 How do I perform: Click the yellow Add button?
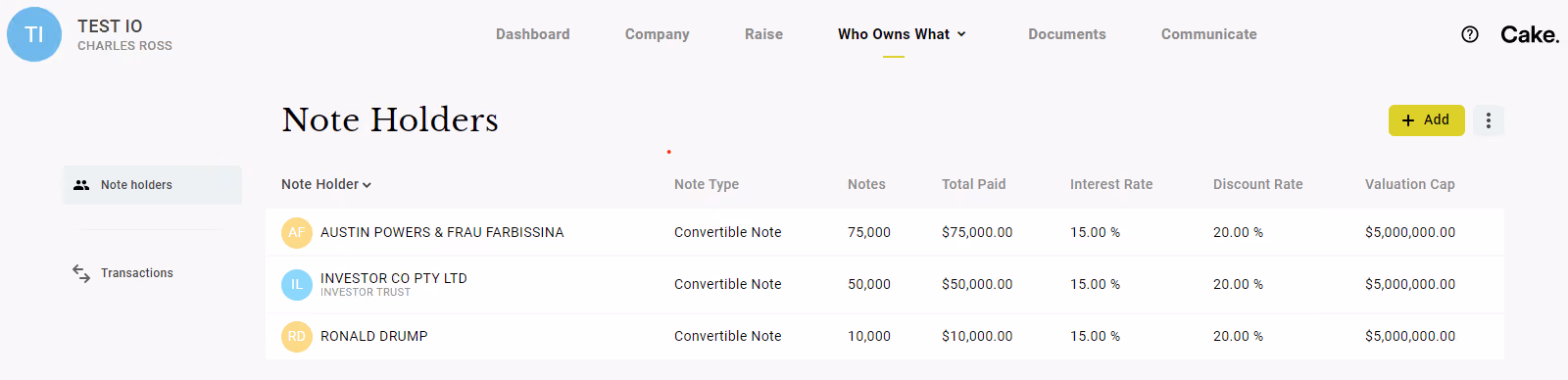[x=1427, y=120]
